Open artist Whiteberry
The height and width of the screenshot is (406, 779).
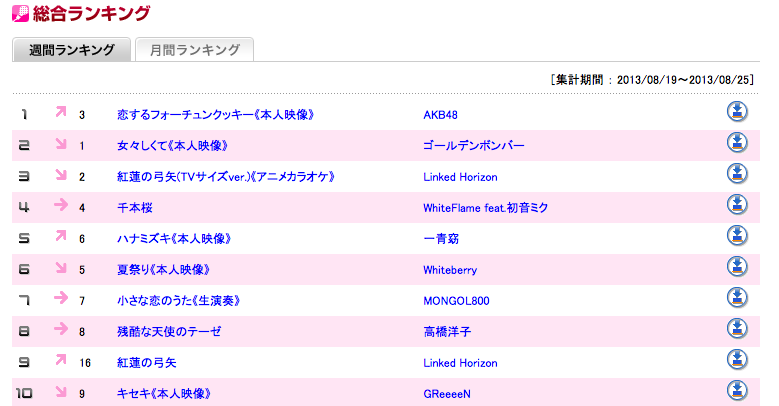point(450,270)
